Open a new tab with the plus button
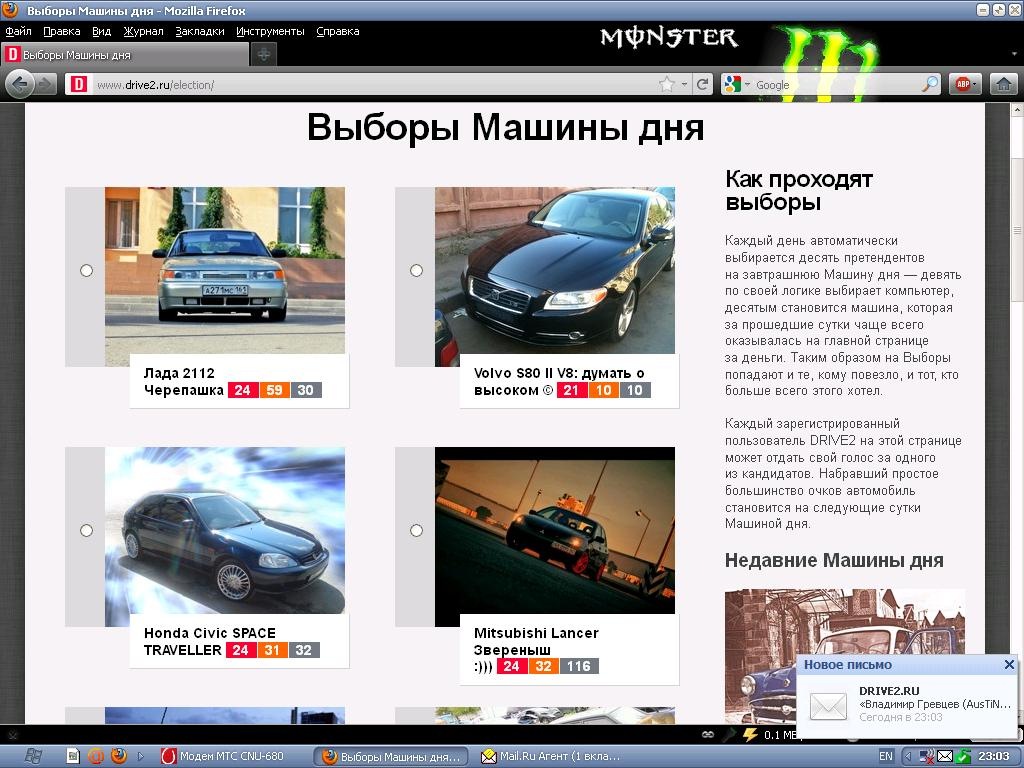Image resolution: width=1024 pixels, height=768 pixels. pos(264,55)
